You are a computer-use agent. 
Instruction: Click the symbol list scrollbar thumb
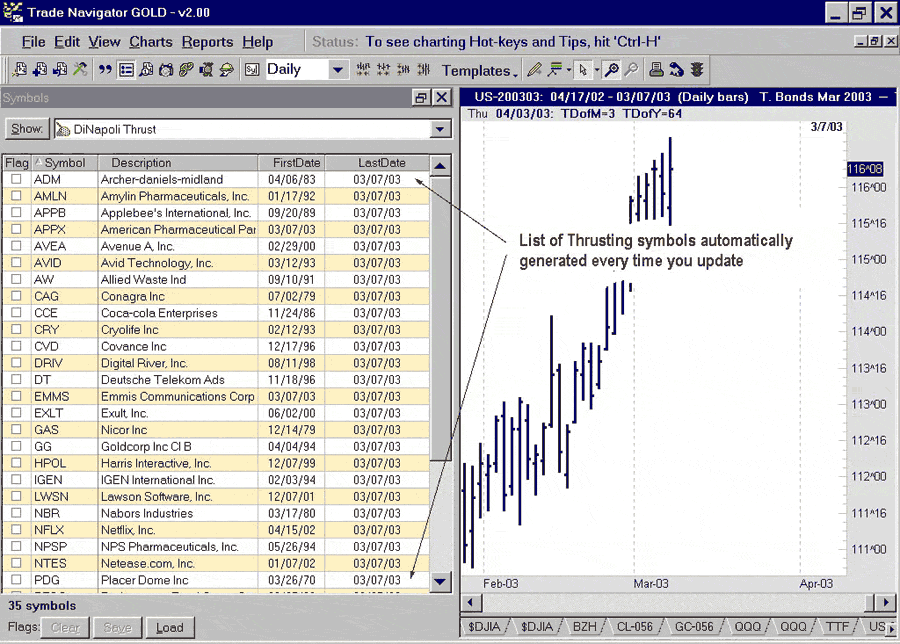click(440, 319)
